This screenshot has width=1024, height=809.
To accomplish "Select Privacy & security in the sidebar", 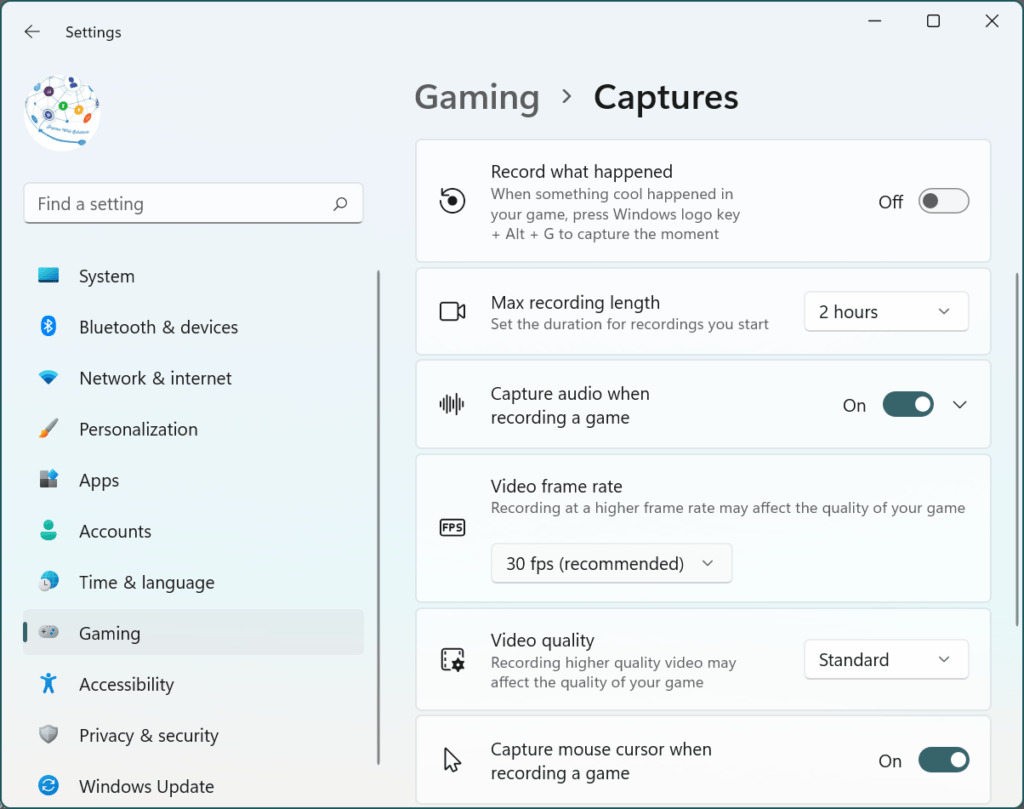I will coord(148,735).
